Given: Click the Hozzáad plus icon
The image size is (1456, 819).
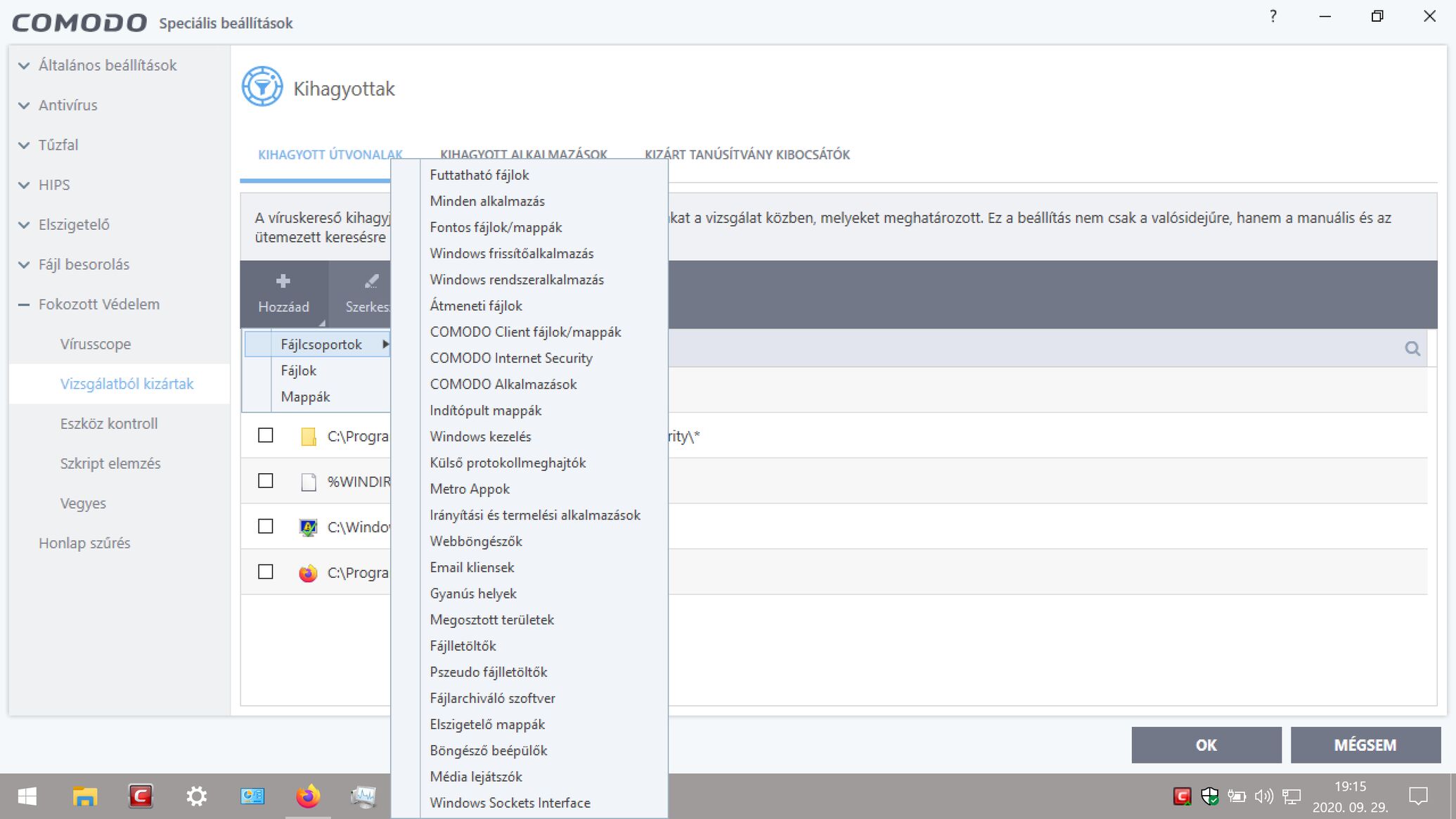Looking at the screenshot, I should 283,281.
